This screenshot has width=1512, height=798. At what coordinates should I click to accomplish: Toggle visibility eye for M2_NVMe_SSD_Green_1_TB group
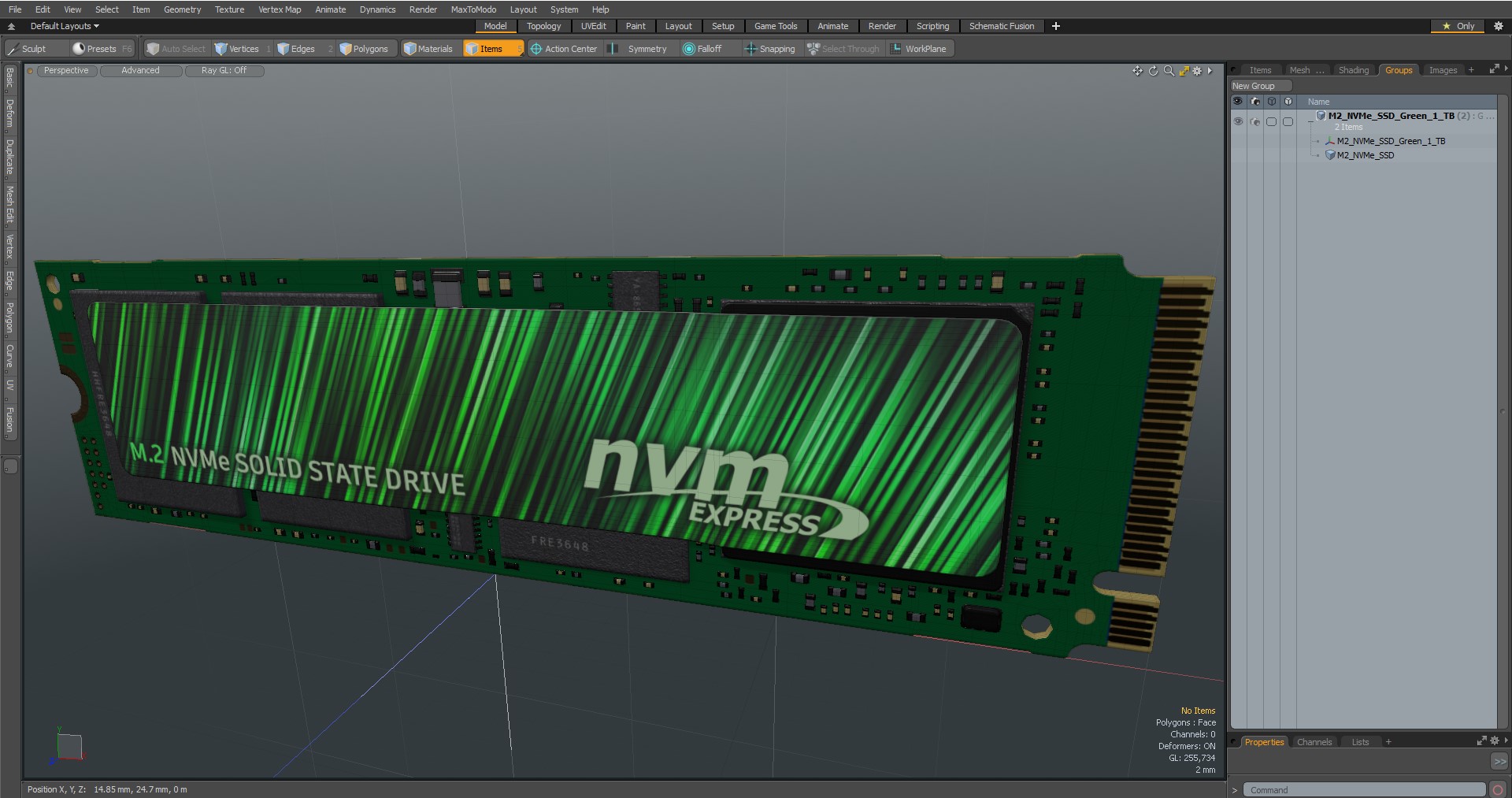1238,121
